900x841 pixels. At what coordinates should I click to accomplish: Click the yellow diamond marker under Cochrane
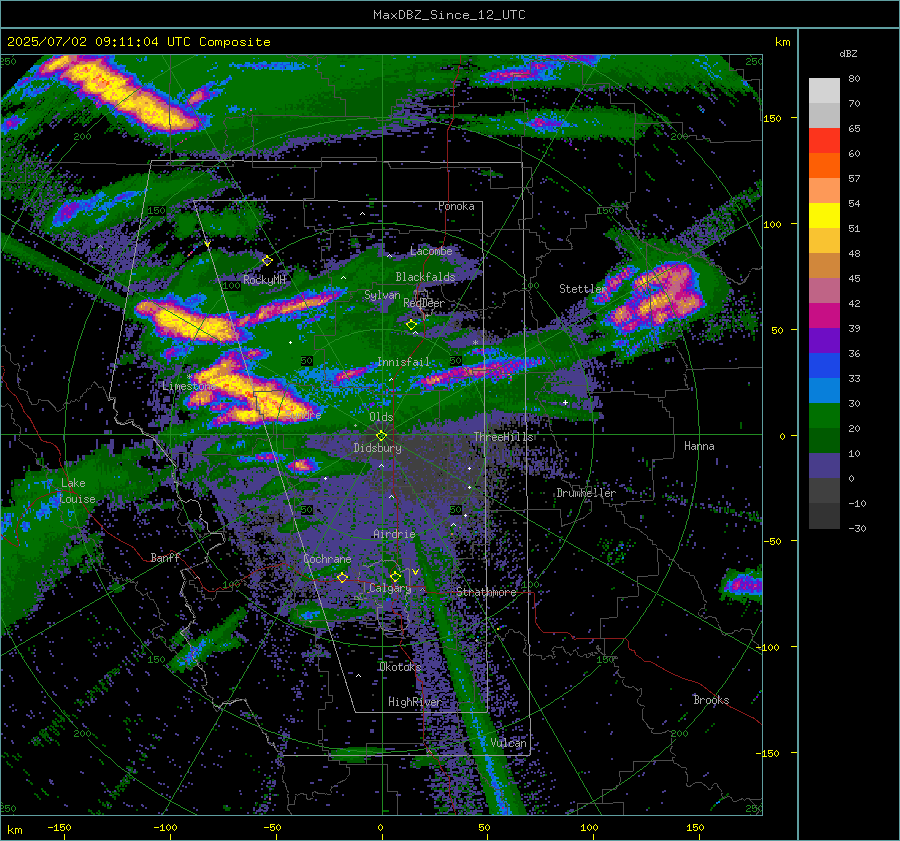pos(342,577)
